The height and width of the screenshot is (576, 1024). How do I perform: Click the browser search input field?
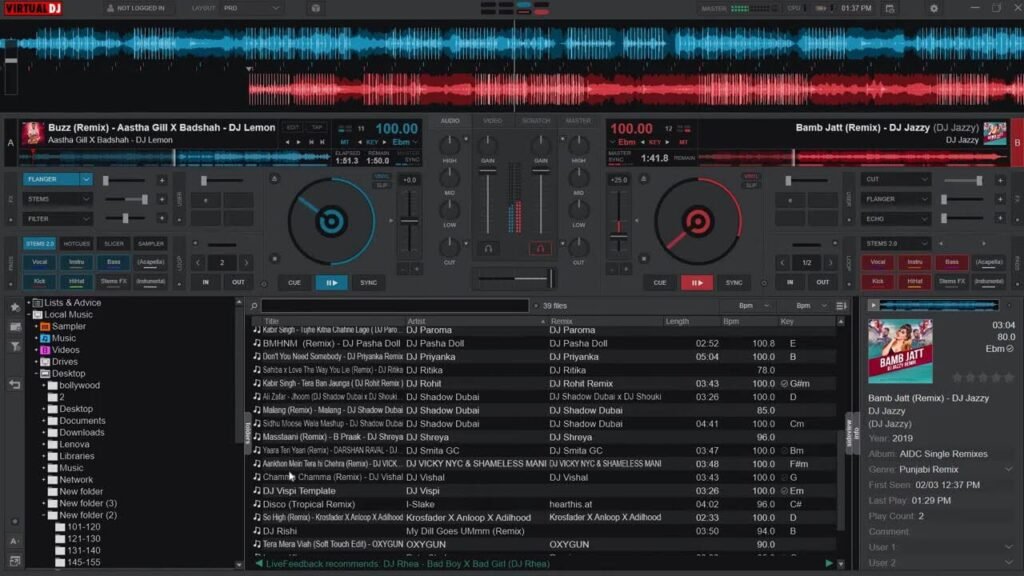click(x=394, y=306)
